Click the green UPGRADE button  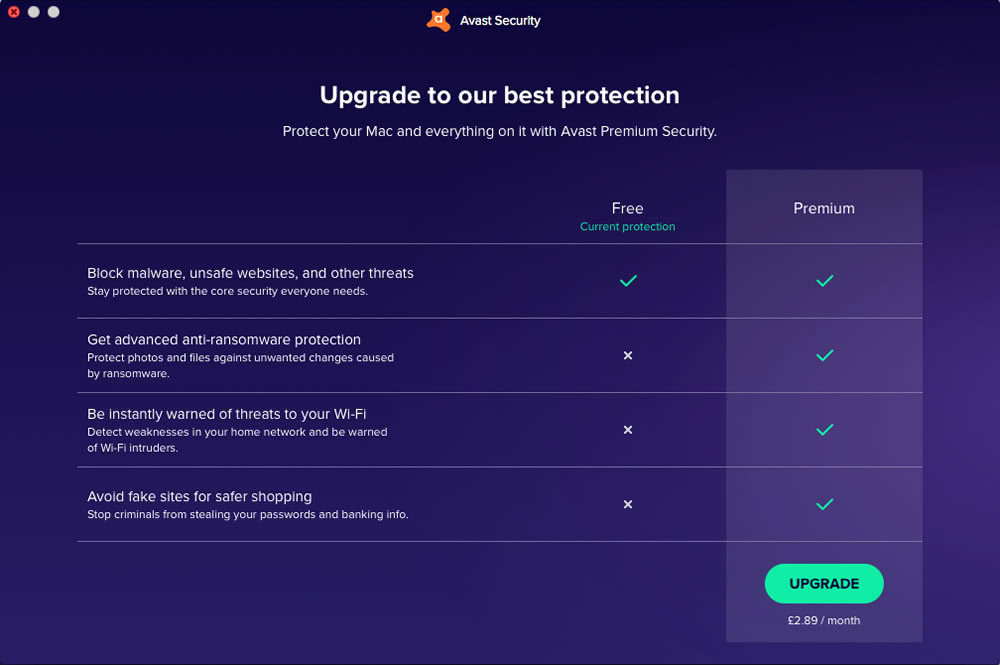[824, 583]
